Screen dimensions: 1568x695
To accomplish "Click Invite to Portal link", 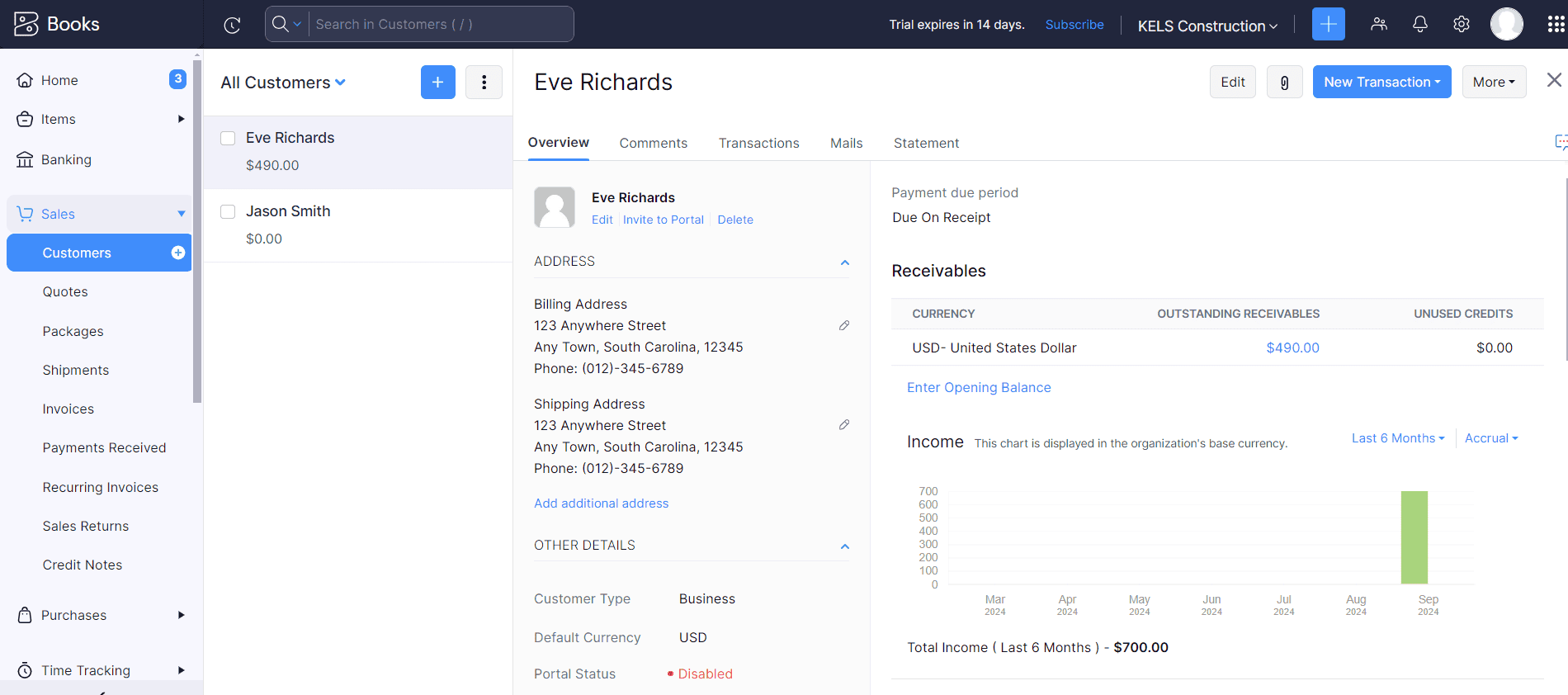I will click(664, 220).
